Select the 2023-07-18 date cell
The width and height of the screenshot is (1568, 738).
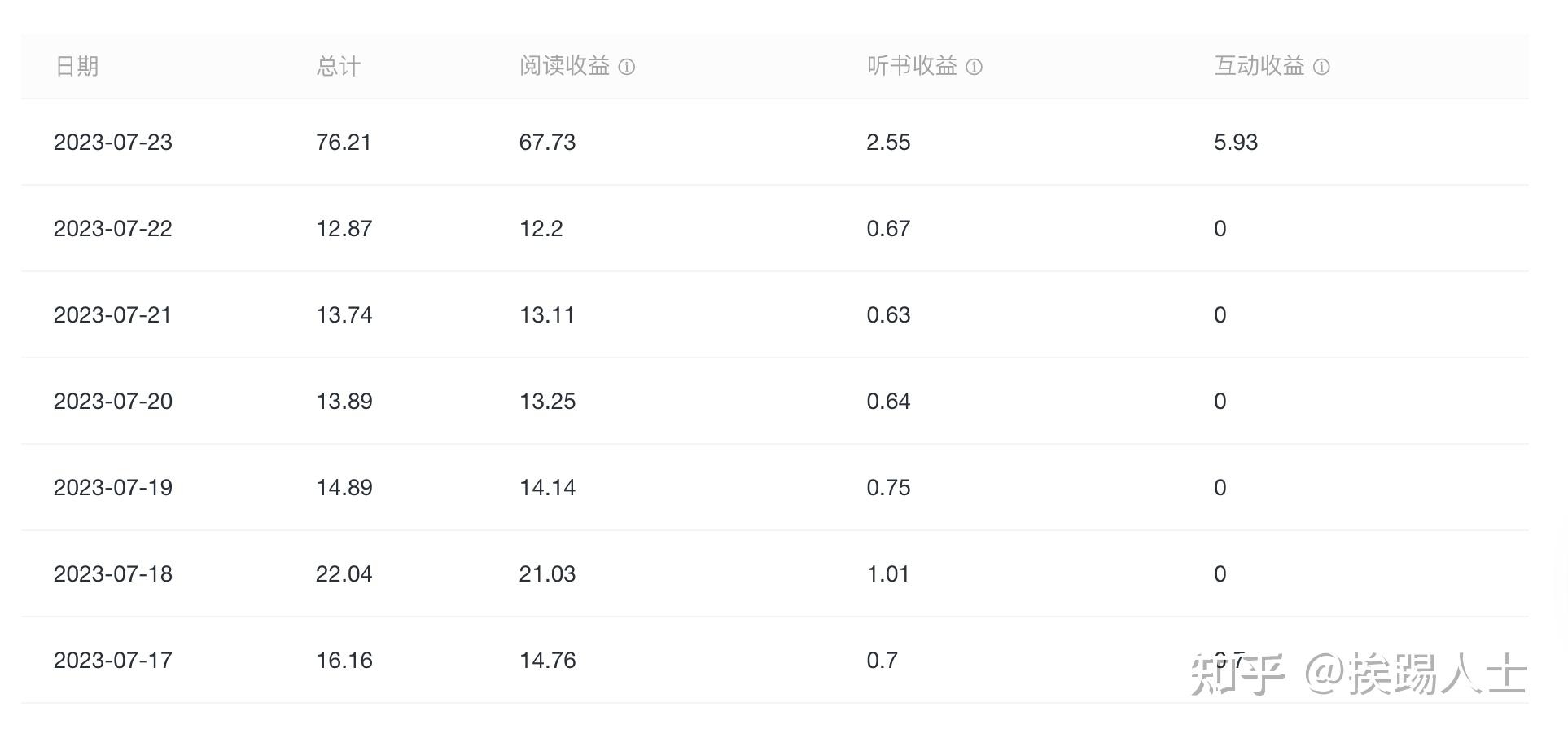click(113, 574)
